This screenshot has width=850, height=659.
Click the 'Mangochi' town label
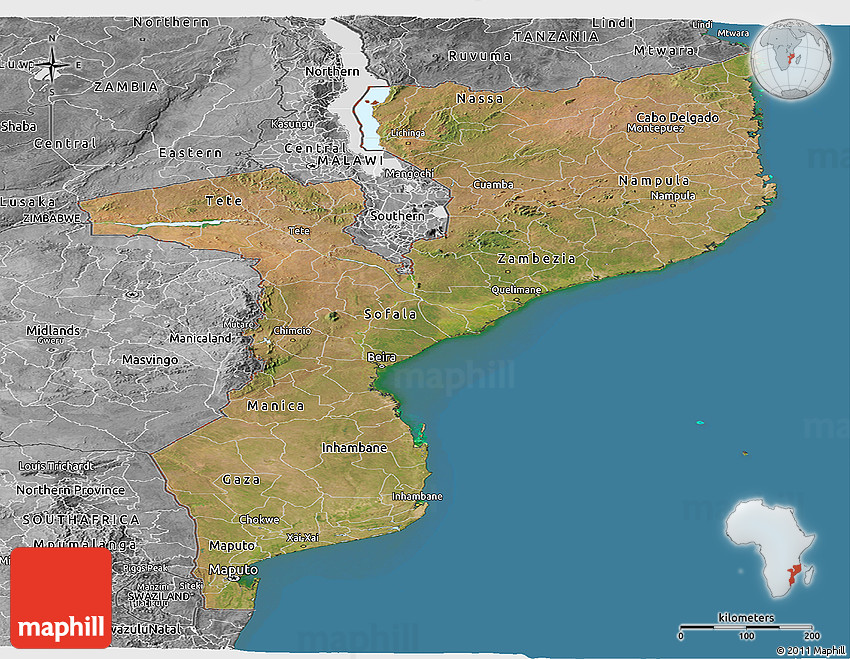(409, 173)
